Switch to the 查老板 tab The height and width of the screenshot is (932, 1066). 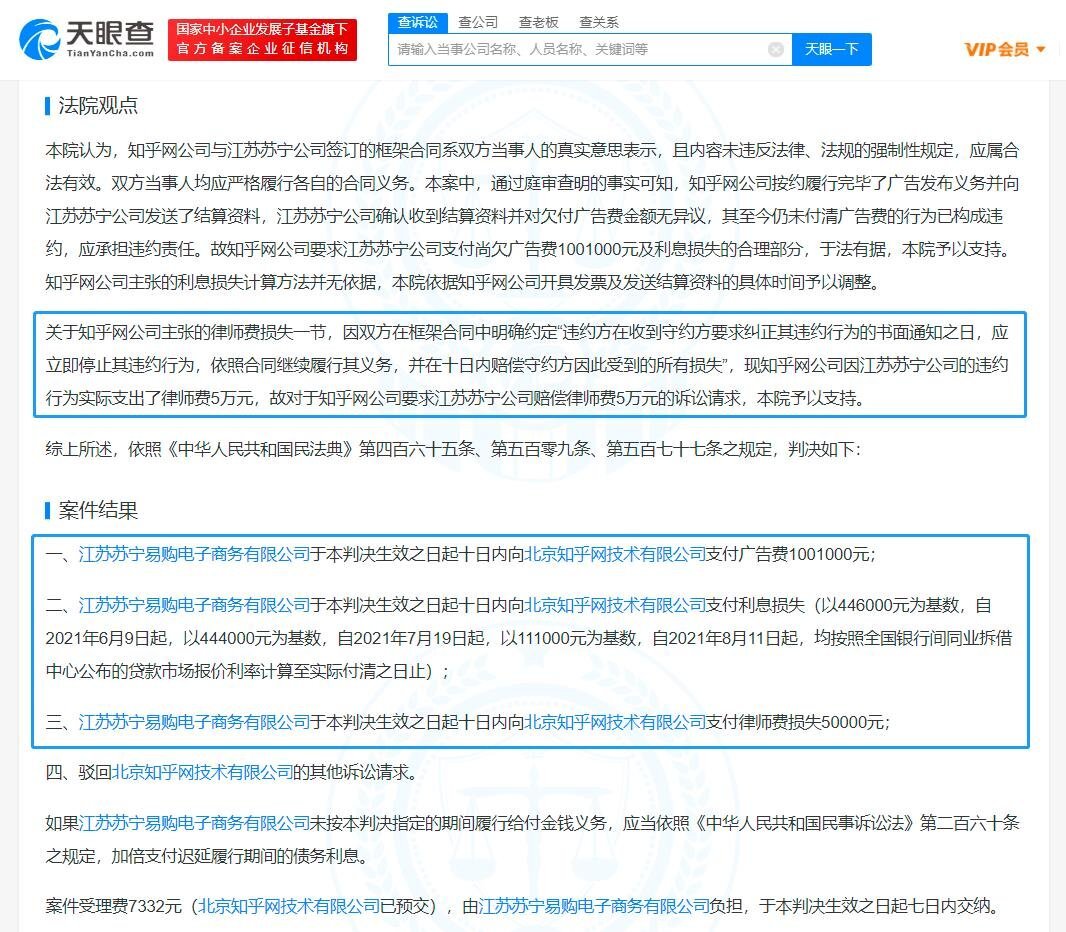click(x=538, y=22)
